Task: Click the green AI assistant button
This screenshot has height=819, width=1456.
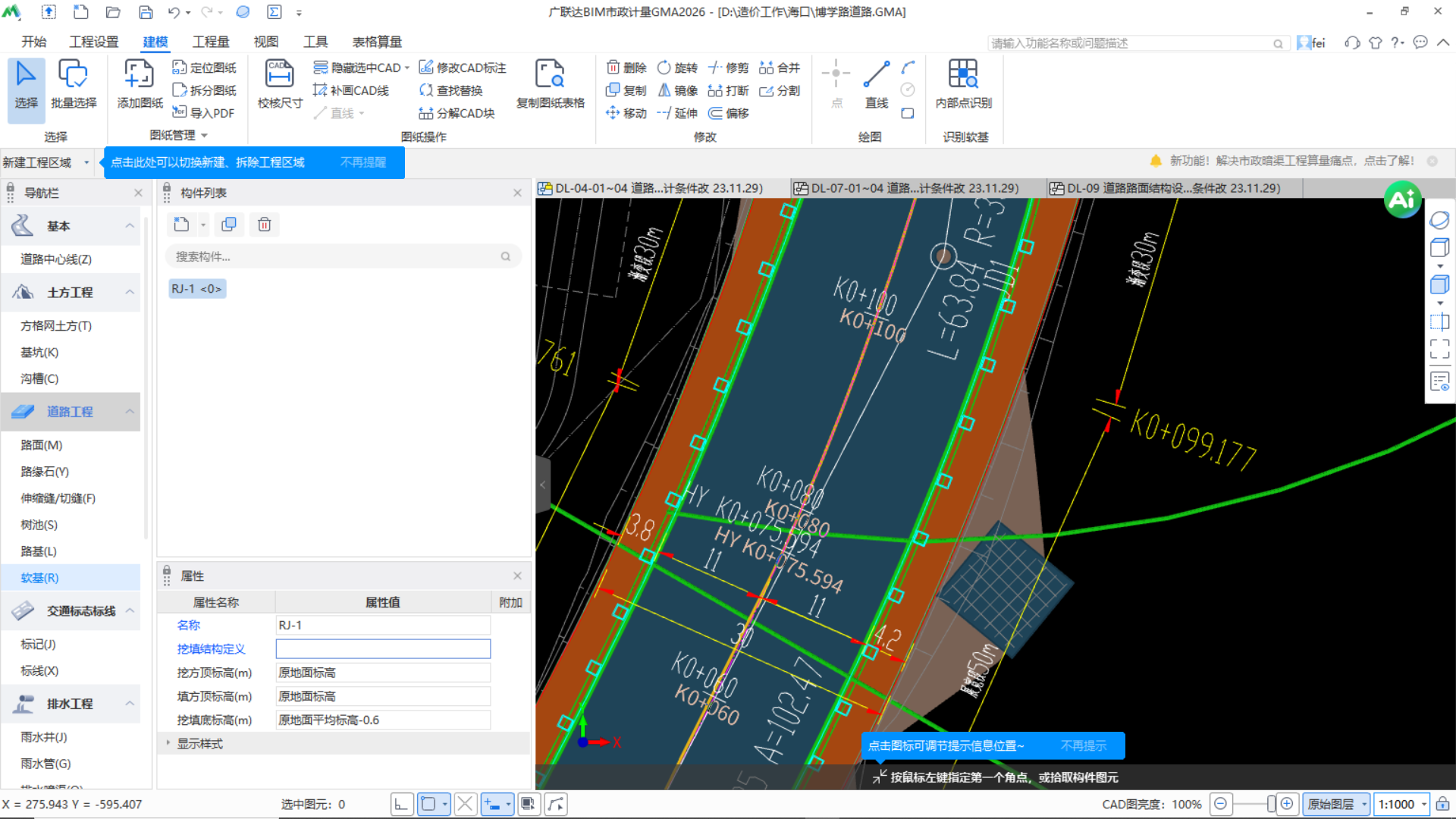Action: [x=1401, y=199]
